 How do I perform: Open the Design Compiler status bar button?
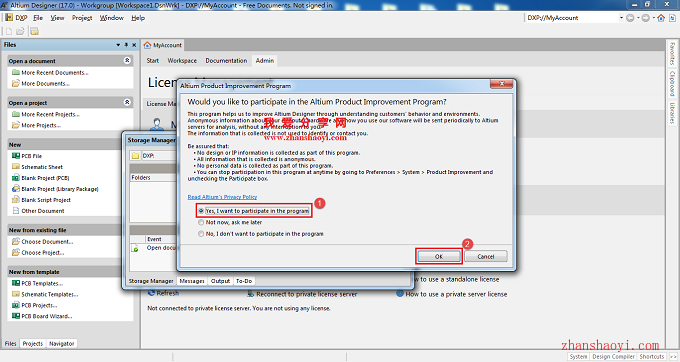[613, 356]
